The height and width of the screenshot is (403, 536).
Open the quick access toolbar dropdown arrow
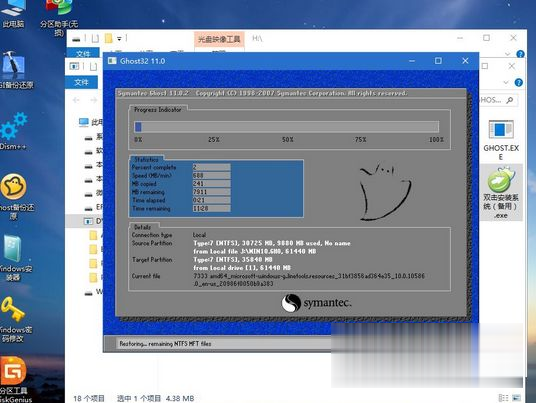[x=119, y=39]
